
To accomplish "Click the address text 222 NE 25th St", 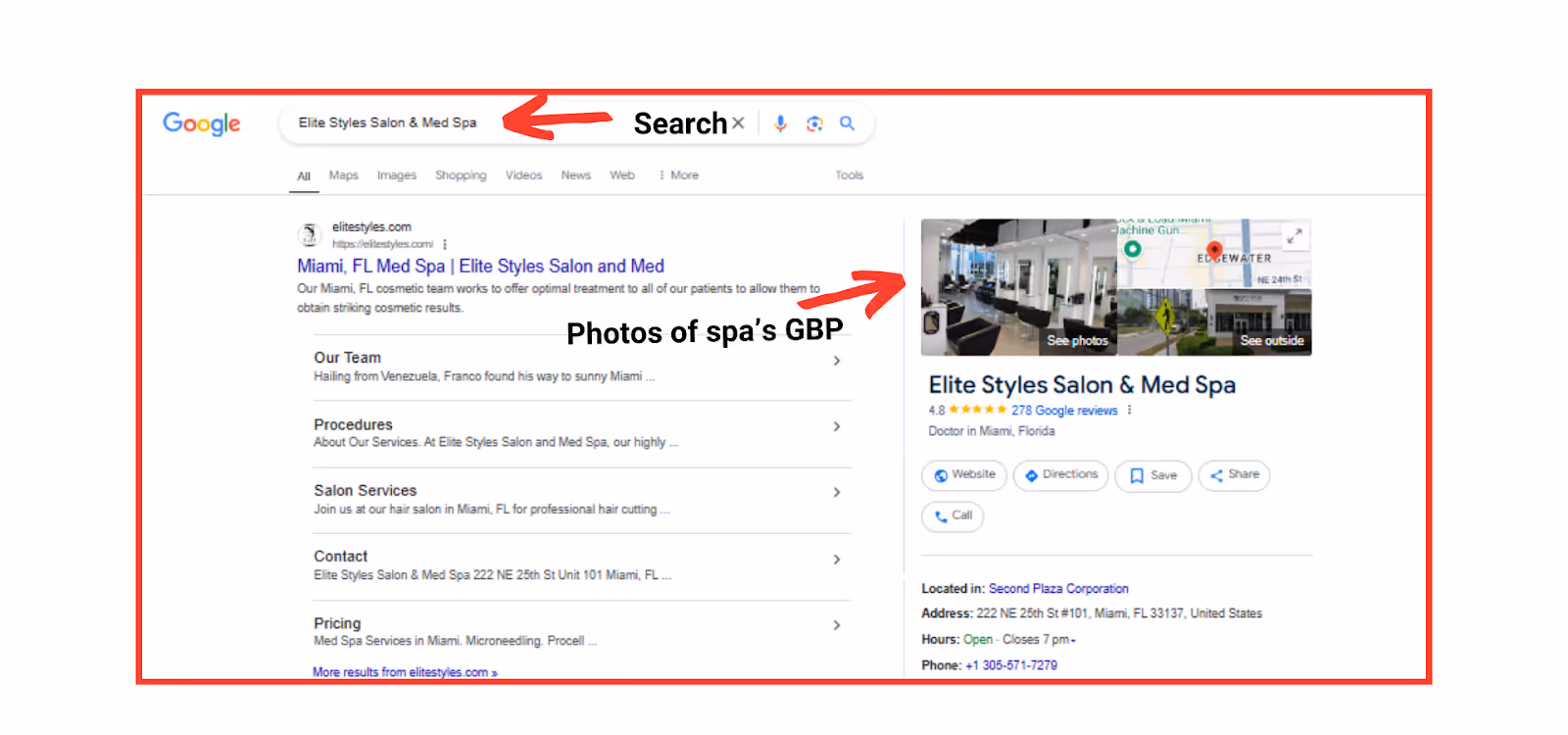I will click(x=1119, y=613).
